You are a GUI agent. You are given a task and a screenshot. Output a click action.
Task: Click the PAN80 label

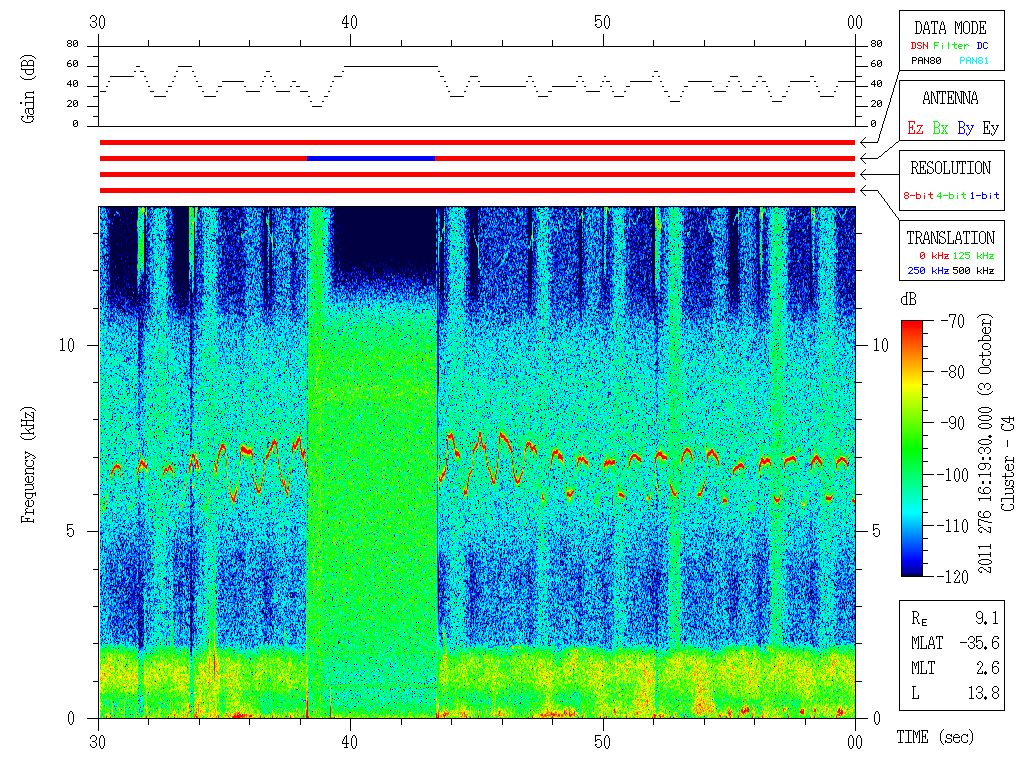[x=926, y=61]
